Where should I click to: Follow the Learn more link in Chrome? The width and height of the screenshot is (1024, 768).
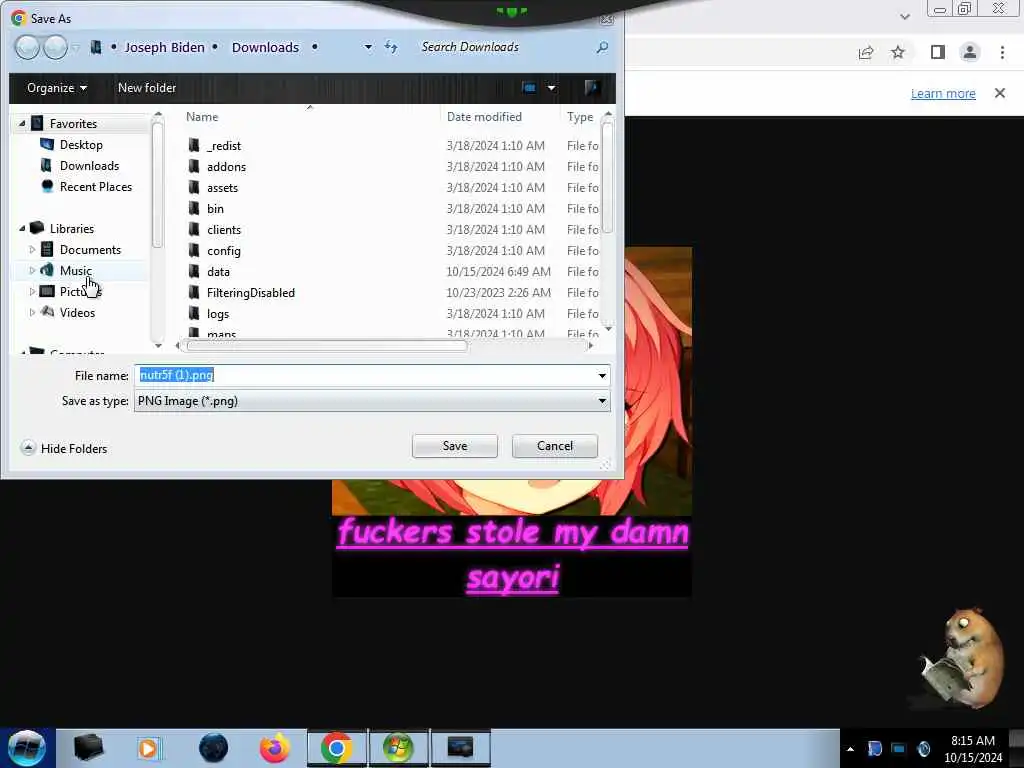click(x=943, y=93)
